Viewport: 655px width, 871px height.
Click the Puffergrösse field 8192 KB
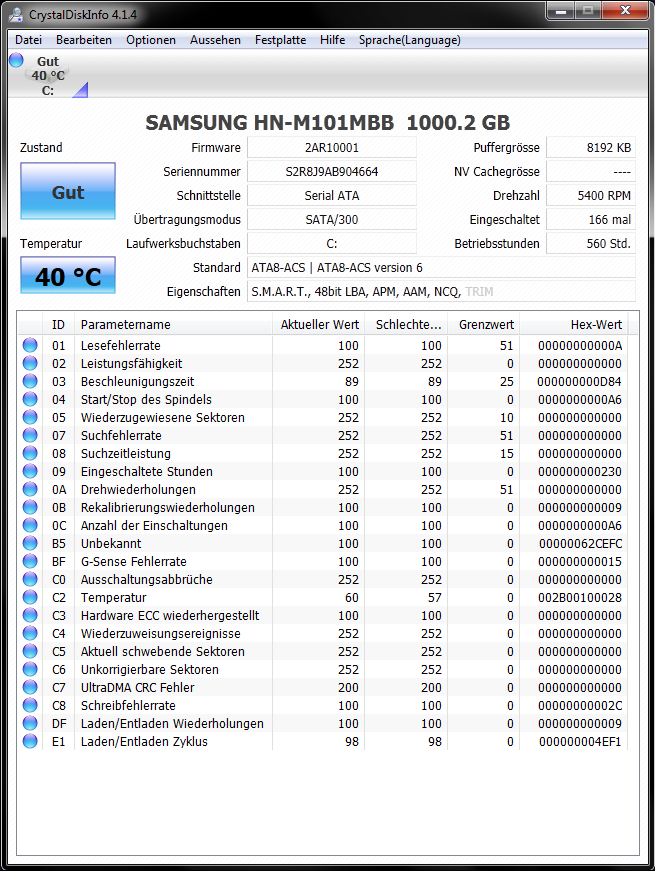pos(591,148)
